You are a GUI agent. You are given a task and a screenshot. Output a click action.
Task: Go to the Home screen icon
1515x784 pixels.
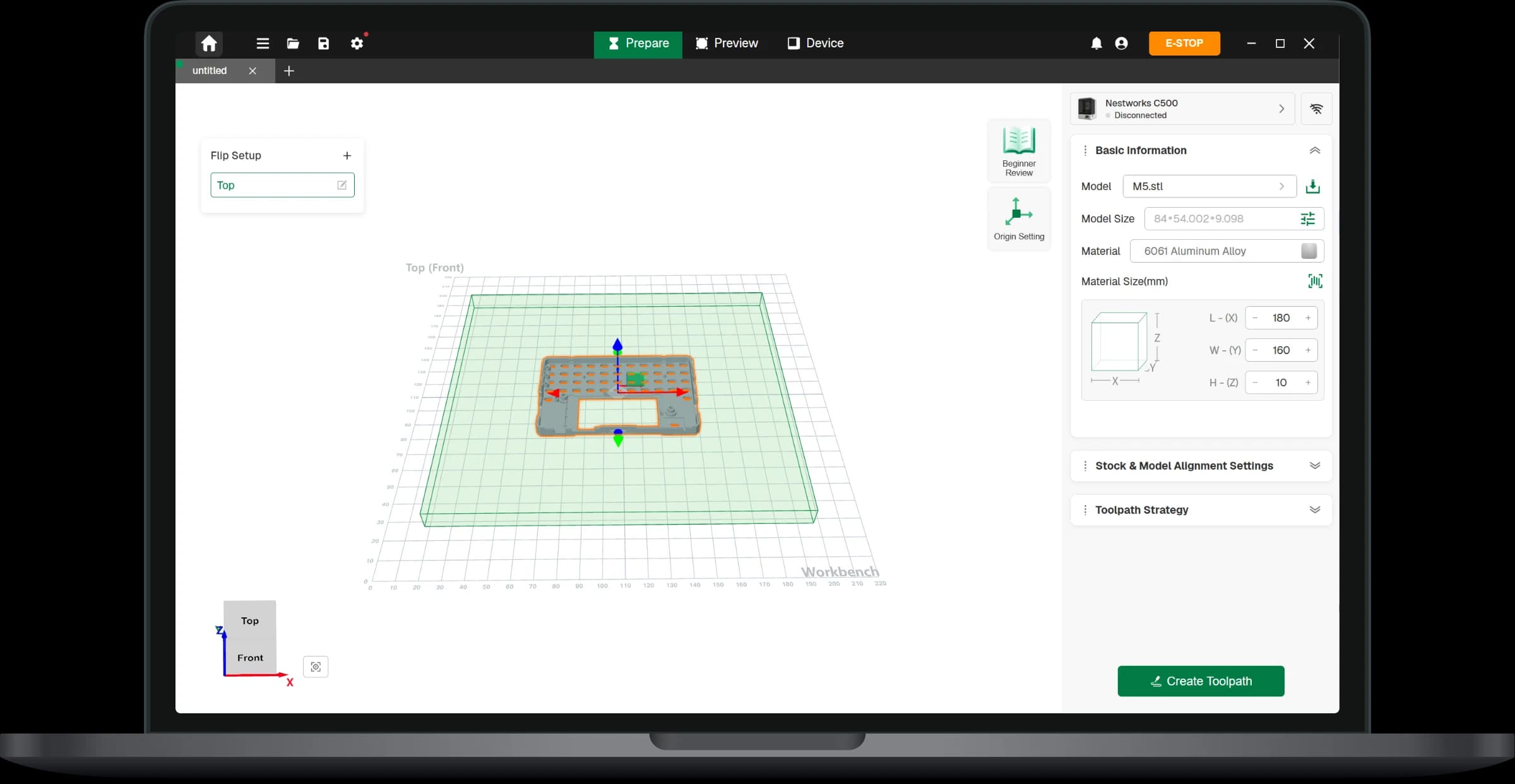pos(209,43)
